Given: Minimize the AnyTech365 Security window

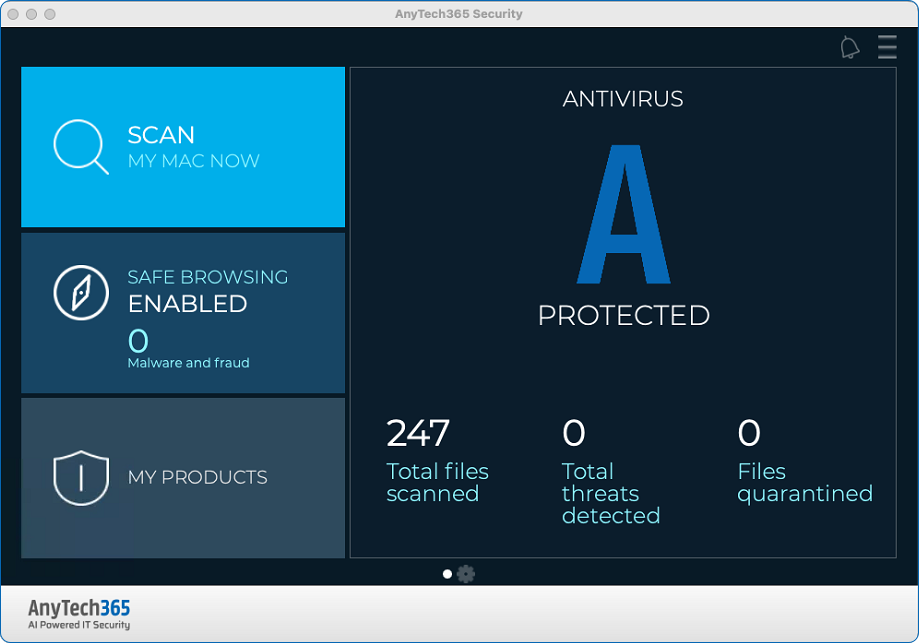Looking at the screenshot, I should pos(32,14).
